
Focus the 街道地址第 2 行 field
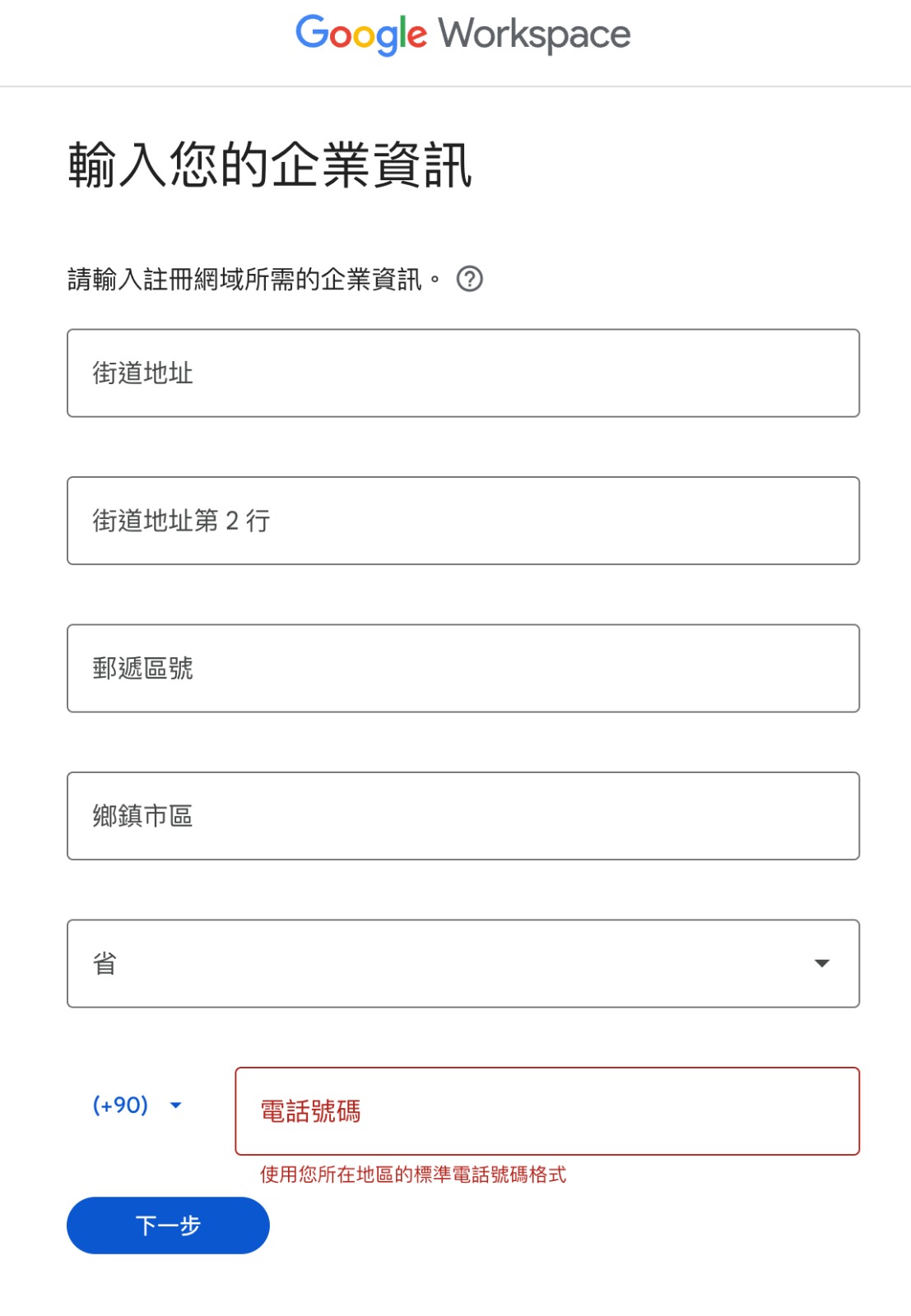click(463, 521)
